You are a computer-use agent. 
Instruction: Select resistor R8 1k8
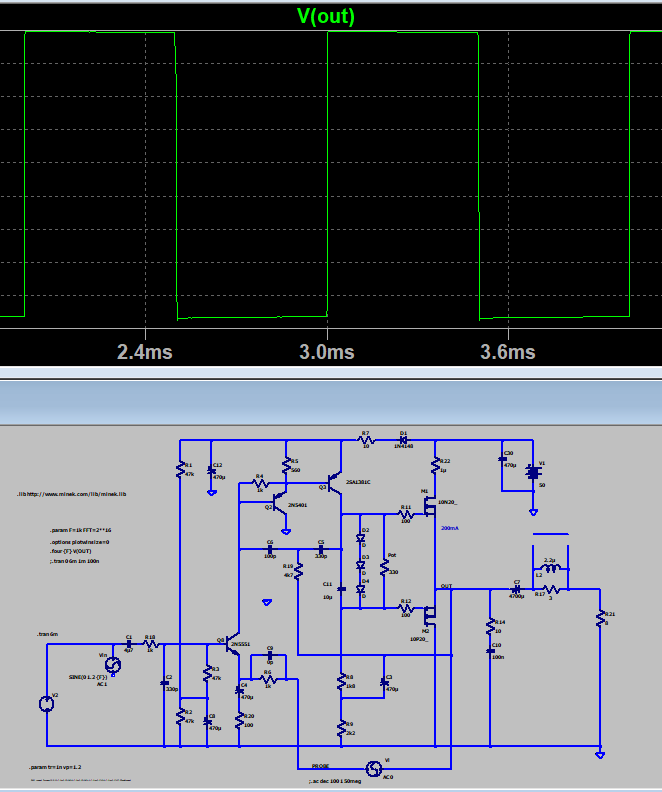tap(342, 681)
